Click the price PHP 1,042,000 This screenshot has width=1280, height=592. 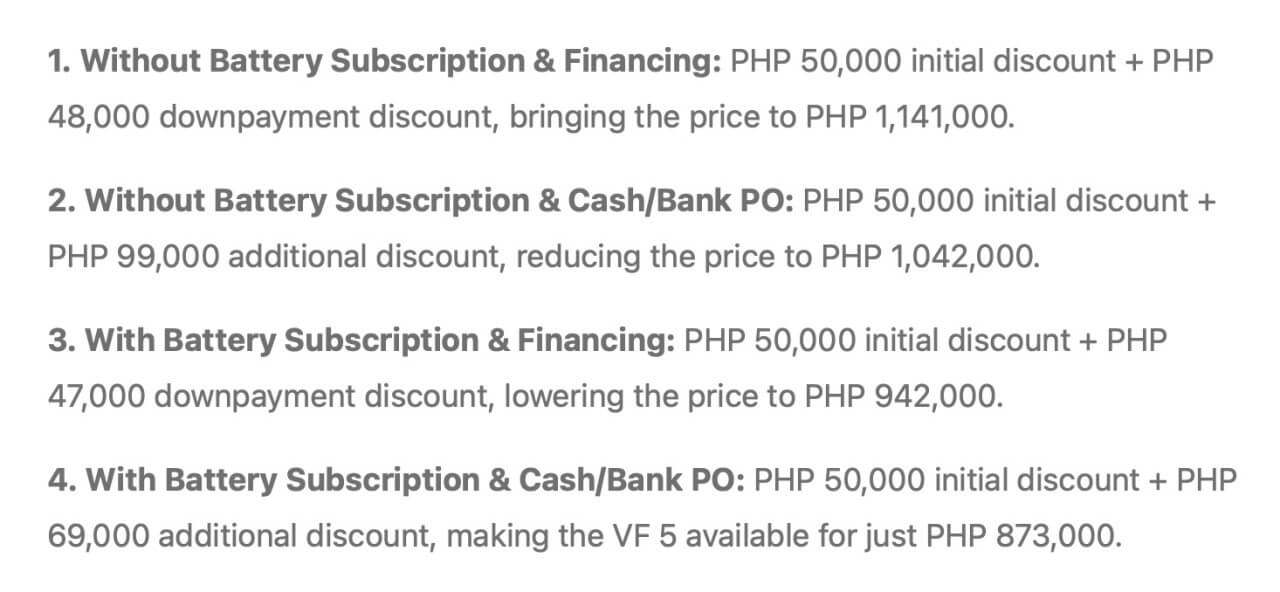(x=931, y=258)
